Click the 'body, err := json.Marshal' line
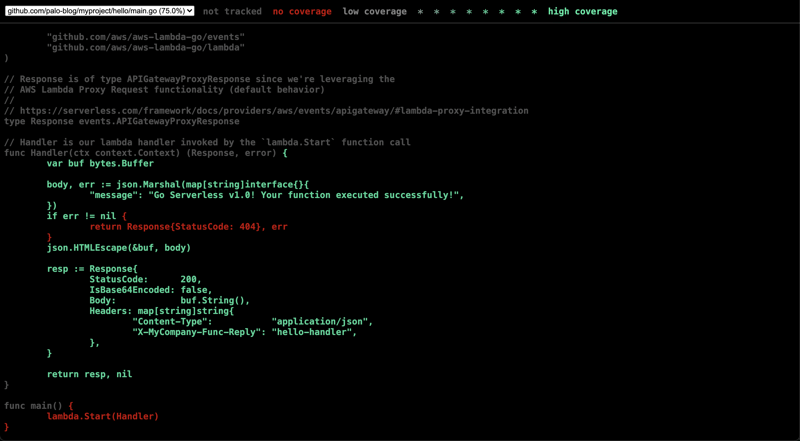 (178, 184)
